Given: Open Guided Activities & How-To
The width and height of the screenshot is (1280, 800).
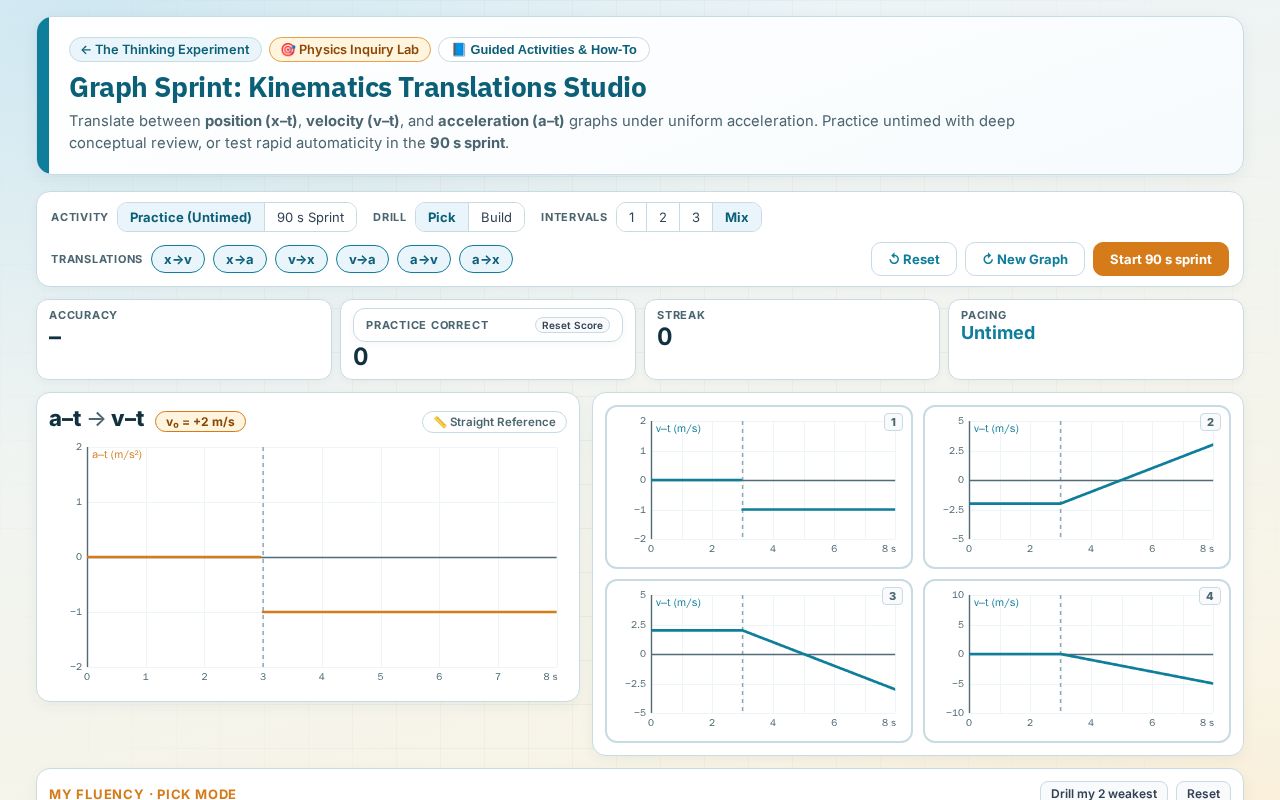Looking at the screenshot, I should pos(544,50).
